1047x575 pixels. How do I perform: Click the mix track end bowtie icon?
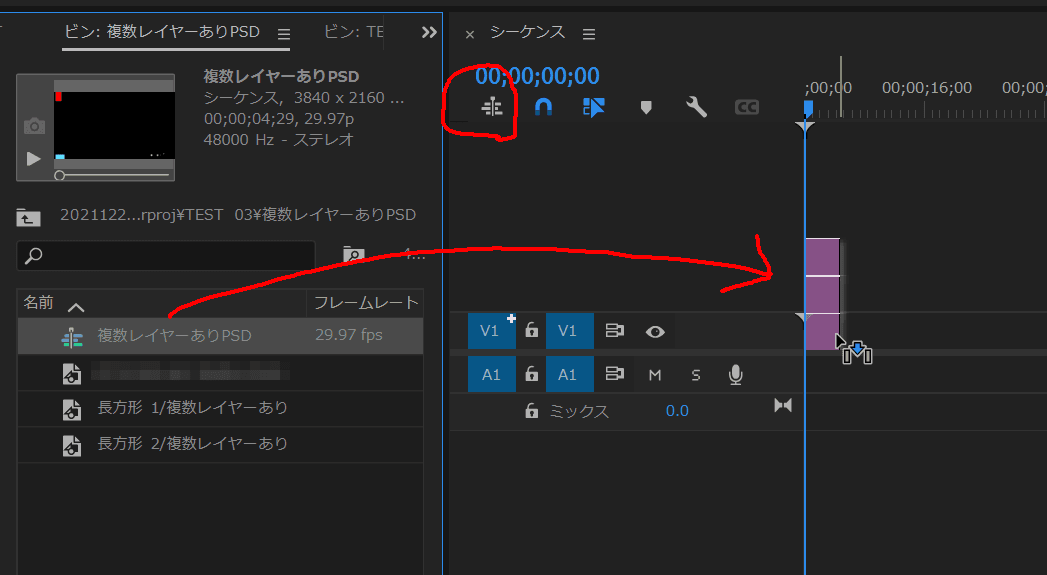tap(783, 405)
